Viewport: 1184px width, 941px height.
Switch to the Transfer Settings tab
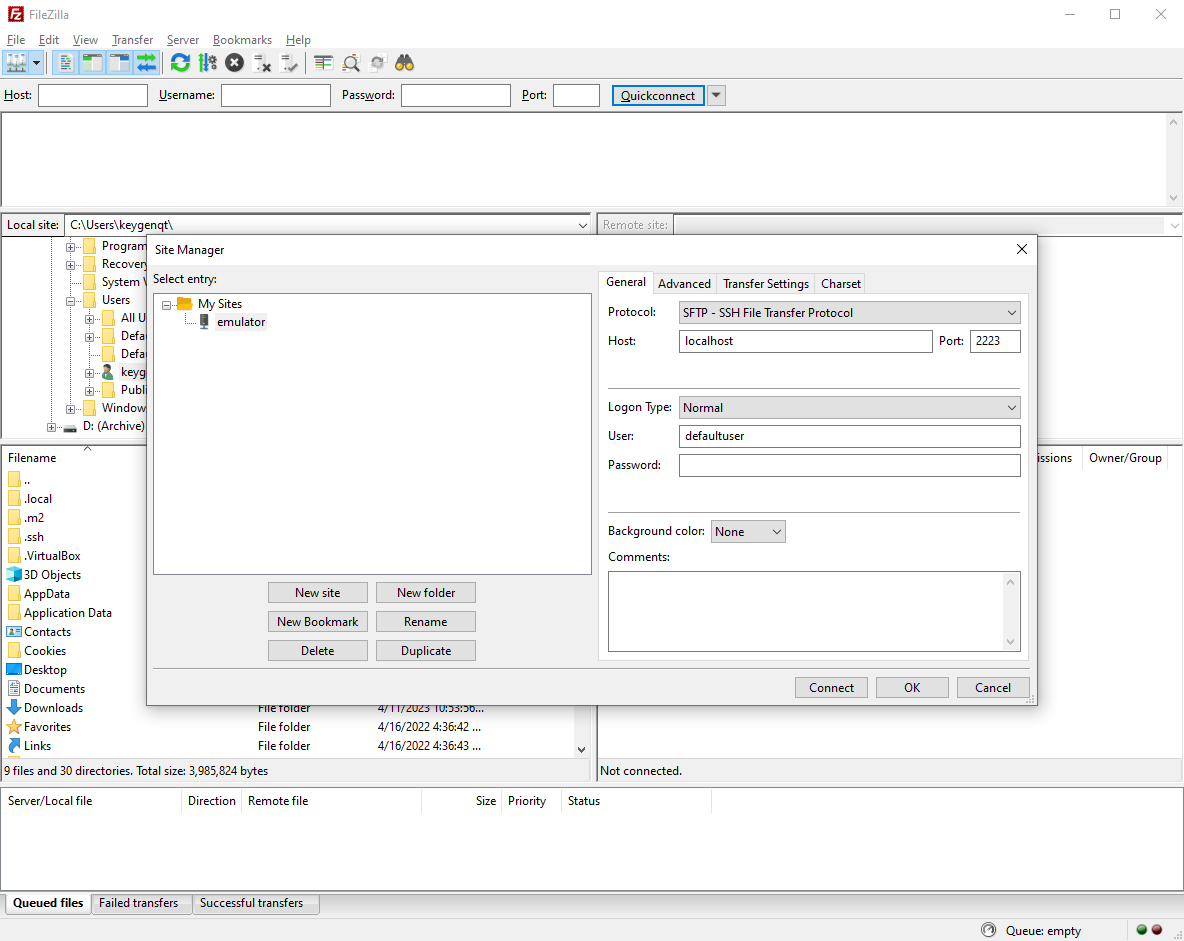[x=766, y=284]
